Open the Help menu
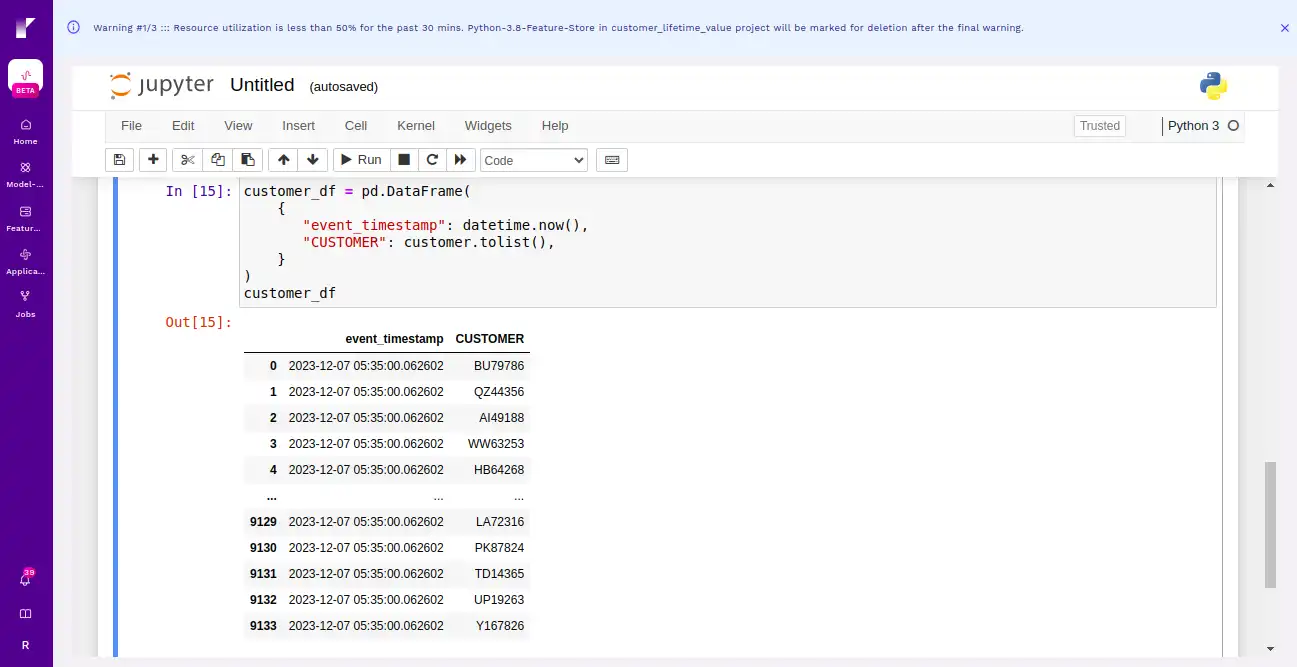Screen dimensions: 1297x667 click(x=555, y=126)
